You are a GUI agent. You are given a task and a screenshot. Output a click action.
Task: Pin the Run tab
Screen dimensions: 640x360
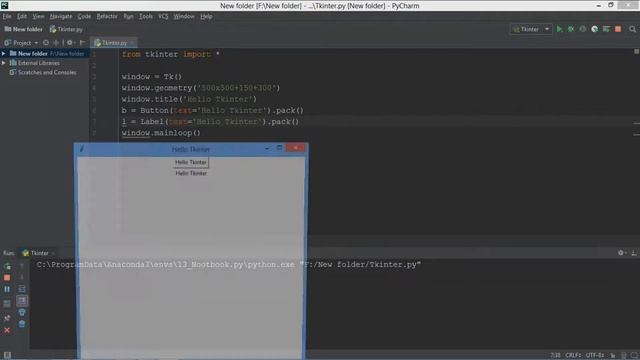(x=7, y=318)
